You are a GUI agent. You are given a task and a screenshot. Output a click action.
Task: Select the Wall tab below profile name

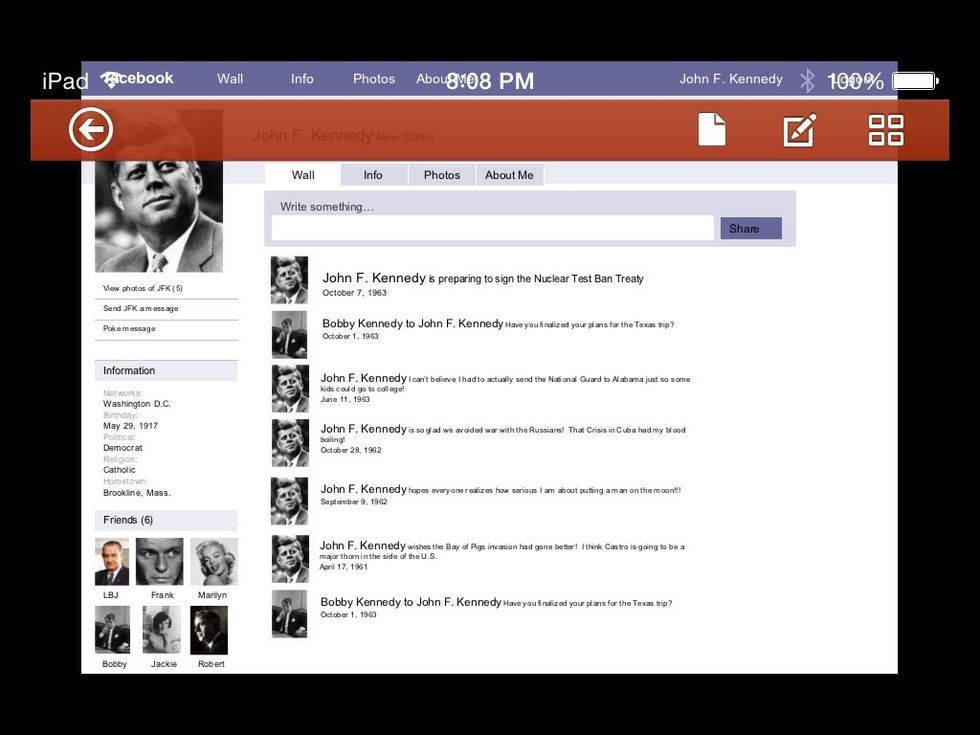[303, 175]
